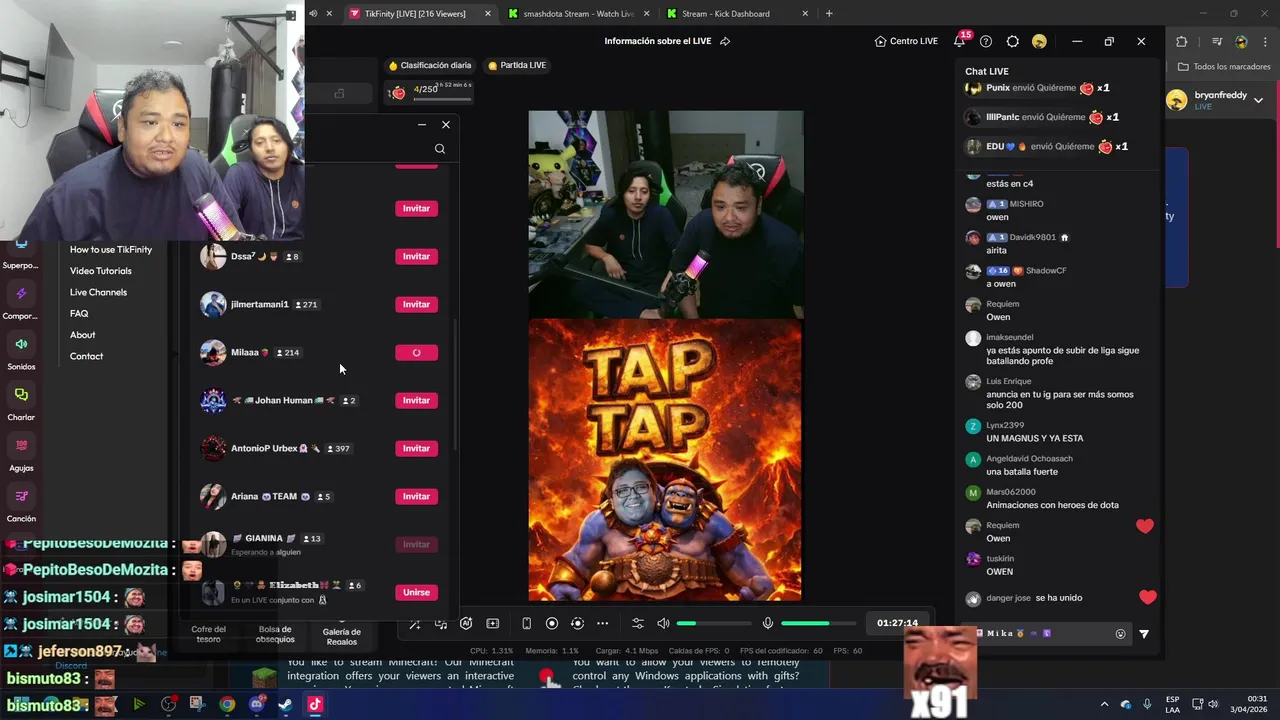Open the AI tool icon
Image resolution: width=1280 pixels, height=720 pixels.
coord(466,623)
